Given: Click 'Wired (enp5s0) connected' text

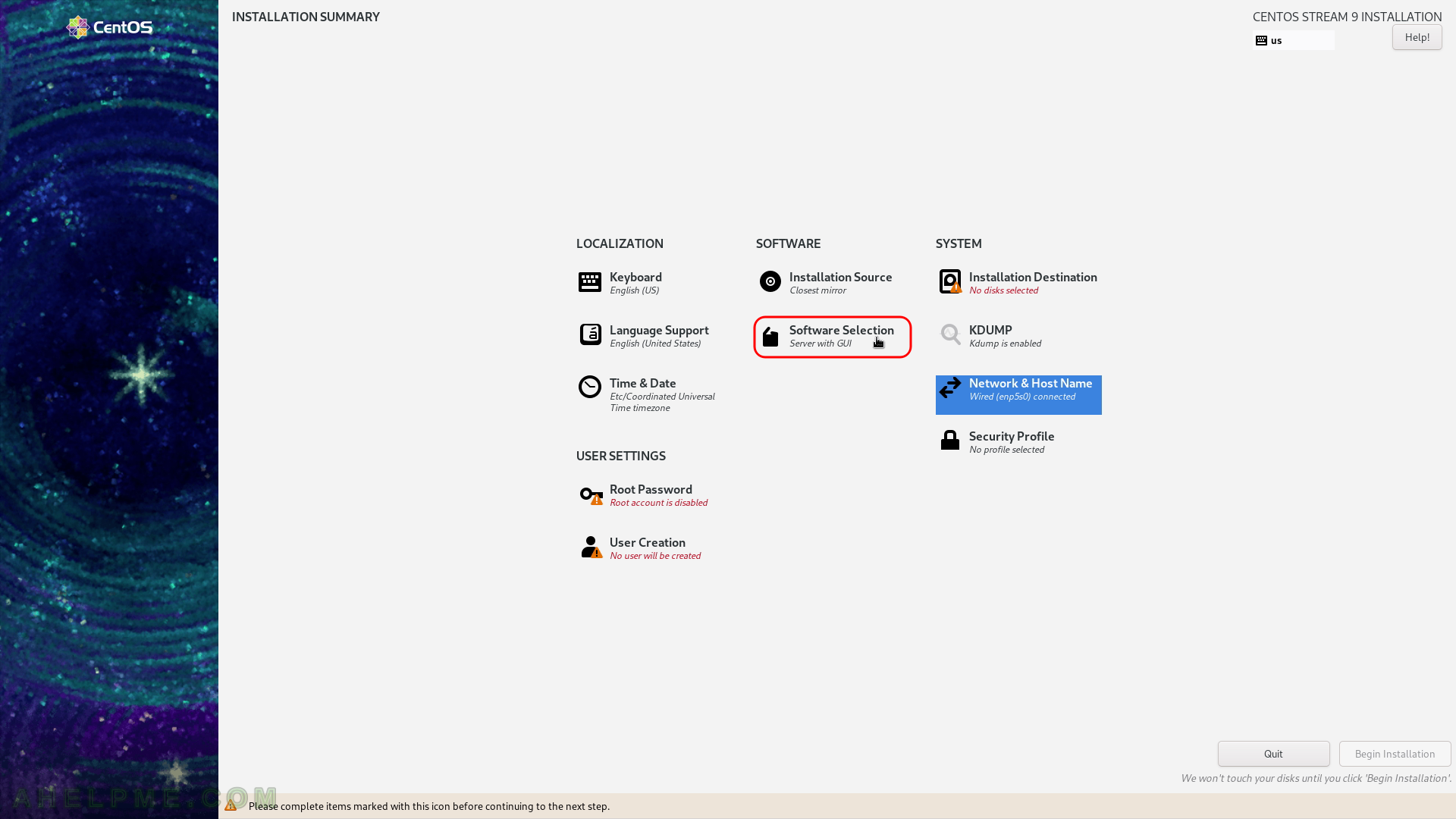Looking at the screenshot, I should [1022, 397].
